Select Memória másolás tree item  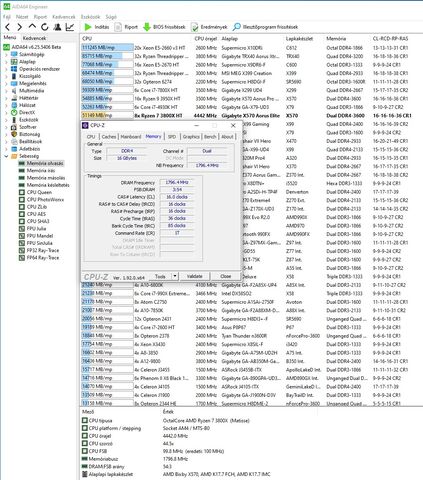coord(46,178)
